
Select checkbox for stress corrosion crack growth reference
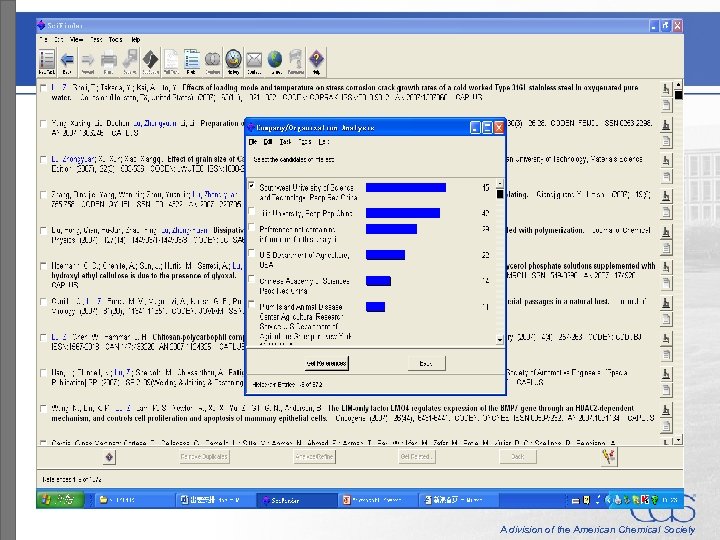44,88
